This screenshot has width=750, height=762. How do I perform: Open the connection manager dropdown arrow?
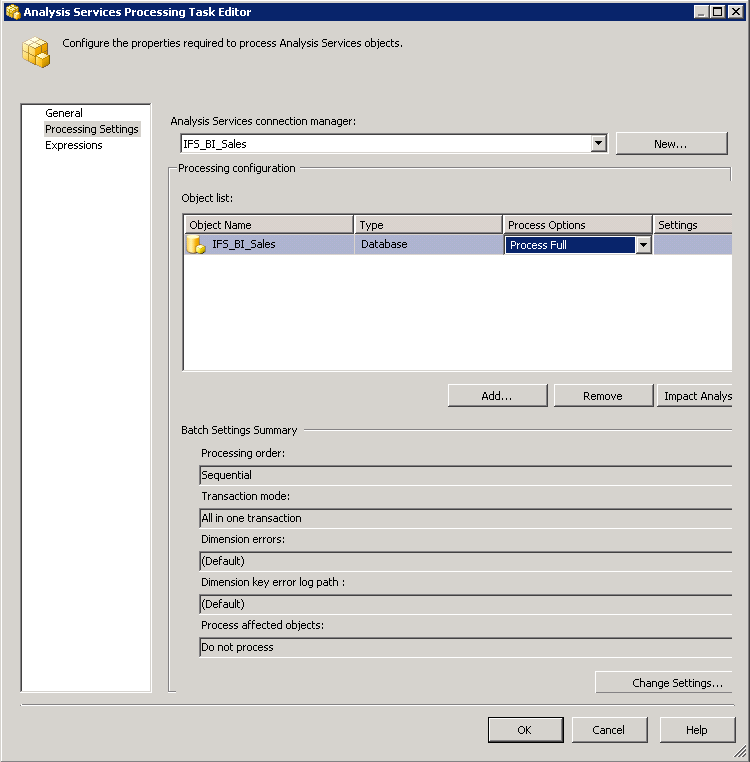(x=598, y=144)
